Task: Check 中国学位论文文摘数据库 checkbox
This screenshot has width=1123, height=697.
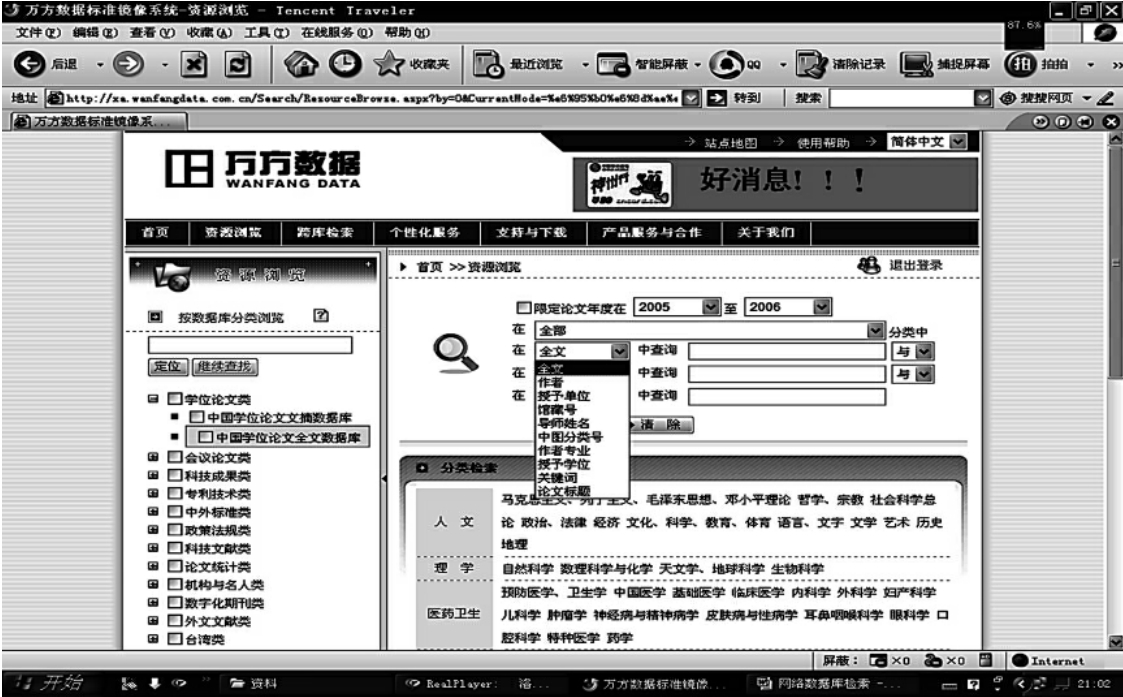Action: tap(197, 417)
